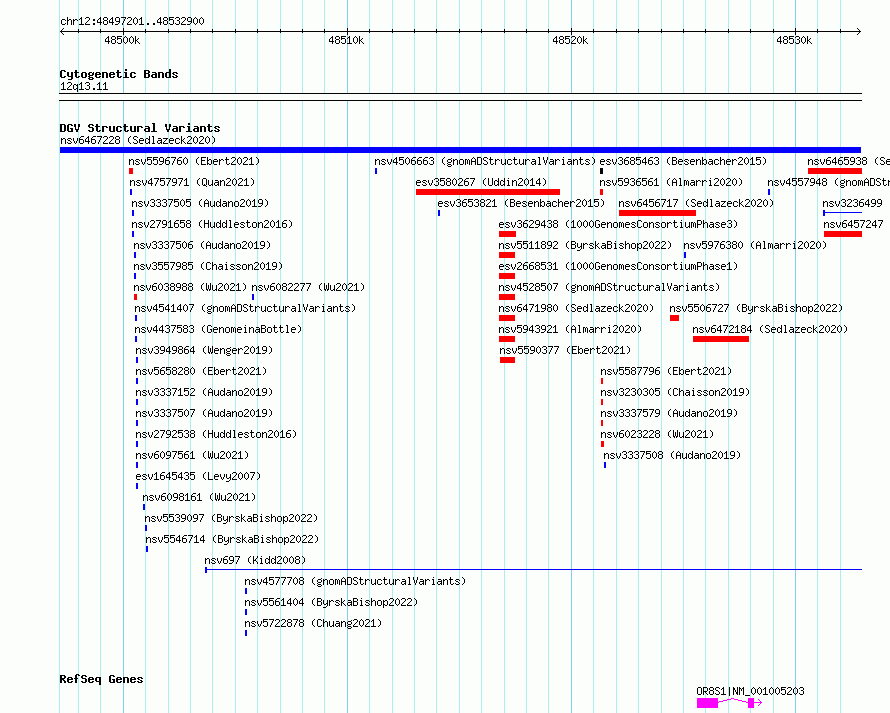Click esv1645435 (Levy2007) label
The width and height of the screenshot is (890, 713).
coord(198,476)
